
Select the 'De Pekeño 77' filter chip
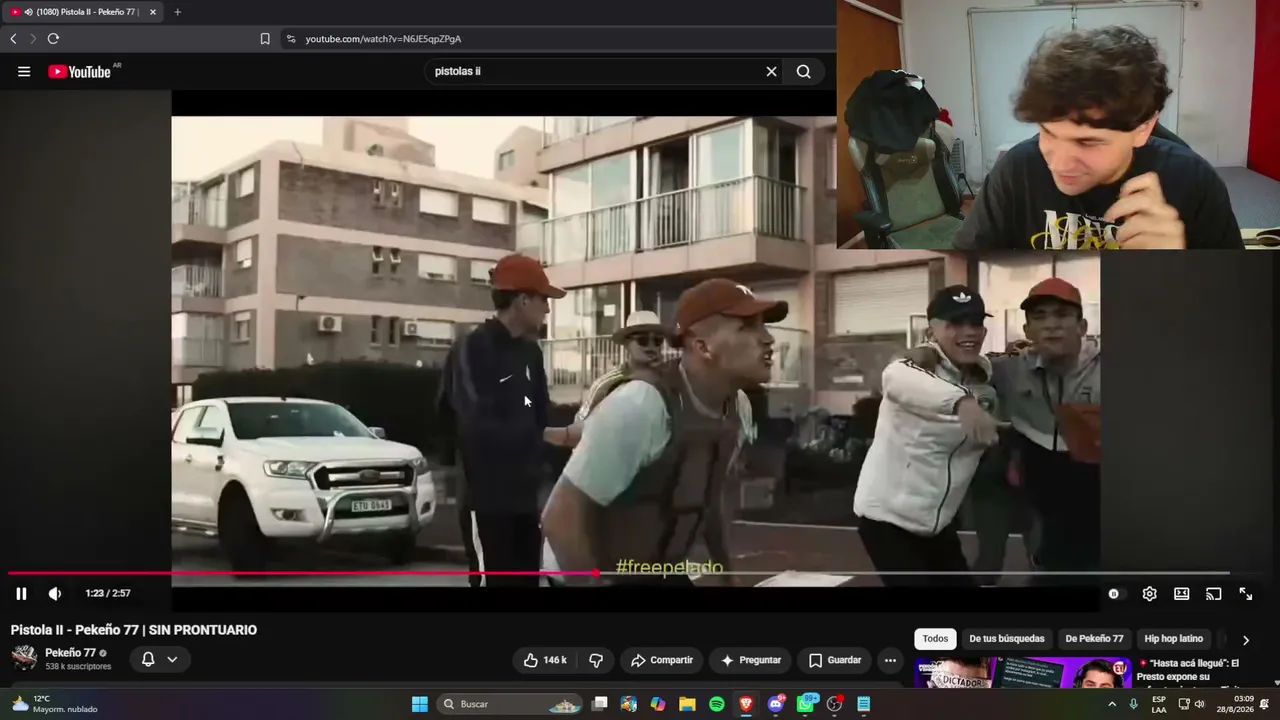[x=1094, y=639]
